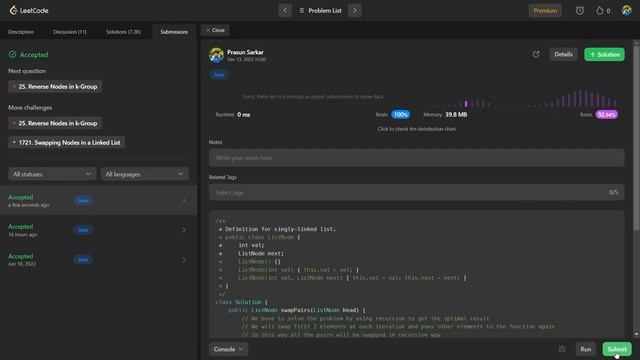View the streak flame counter
The width and height of the screenshot is (640, 360).
point(603,11)
